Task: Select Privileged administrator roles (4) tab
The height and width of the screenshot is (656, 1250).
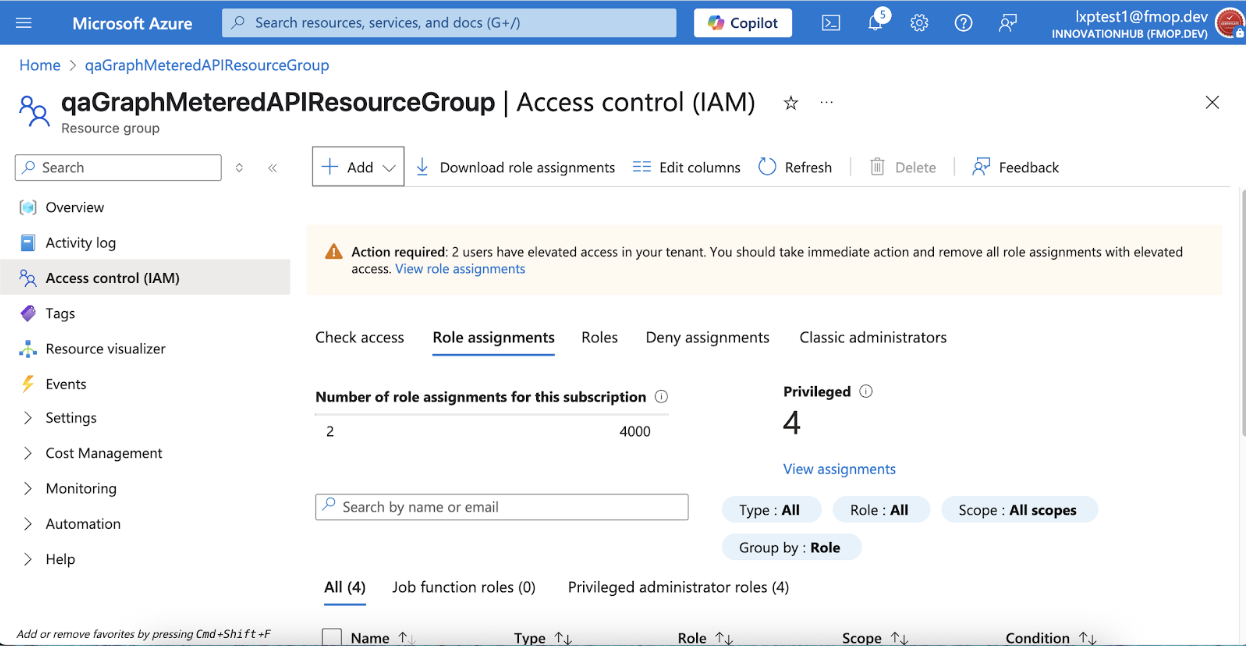Action: coord(679,587)
